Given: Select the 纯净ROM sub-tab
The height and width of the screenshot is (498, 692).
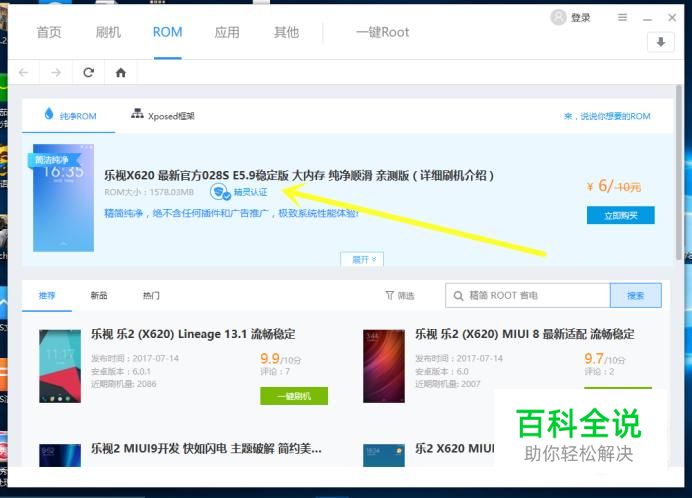Looking at the screenshot, I should 69,116.
